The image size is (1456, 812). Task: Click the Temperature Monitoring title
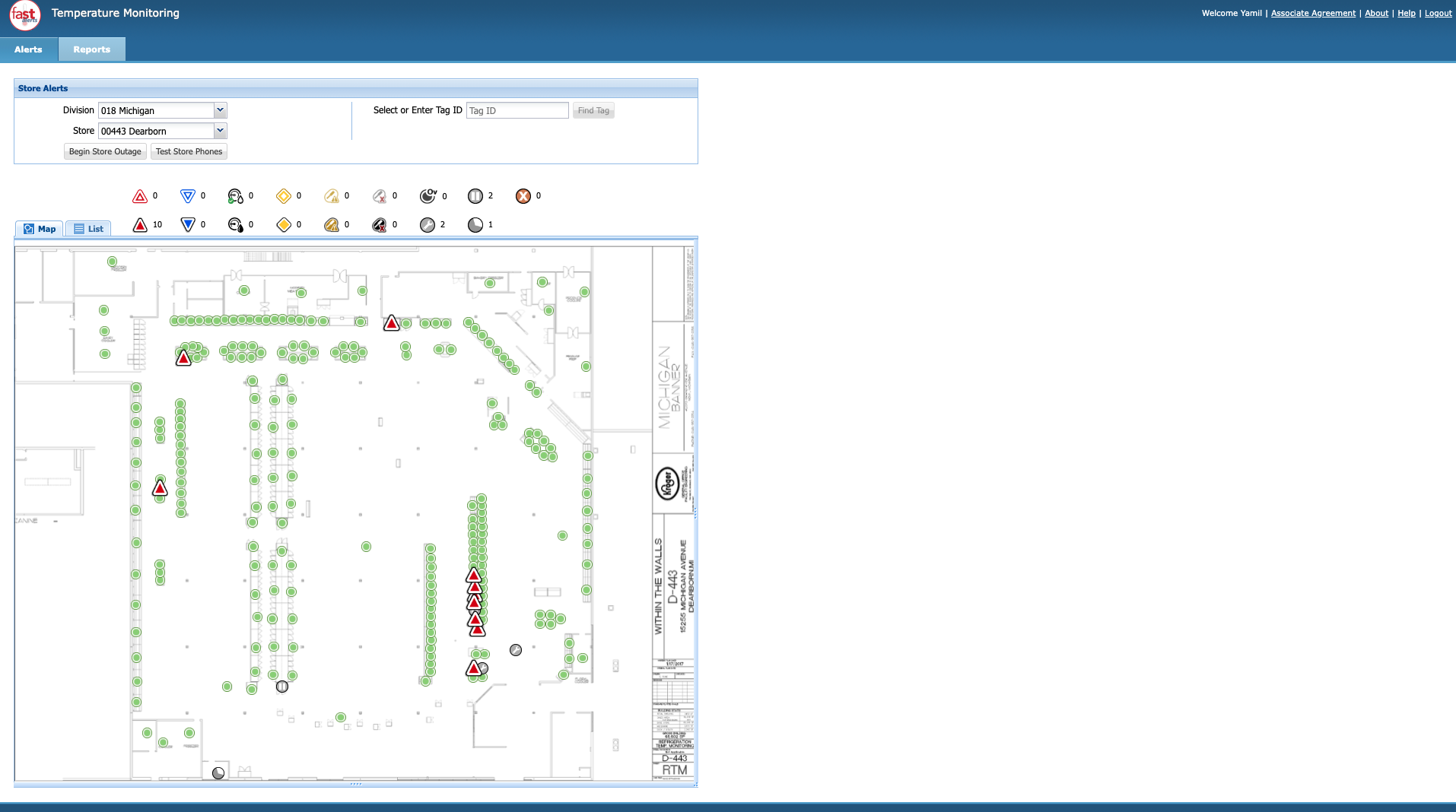click(116, 13)
